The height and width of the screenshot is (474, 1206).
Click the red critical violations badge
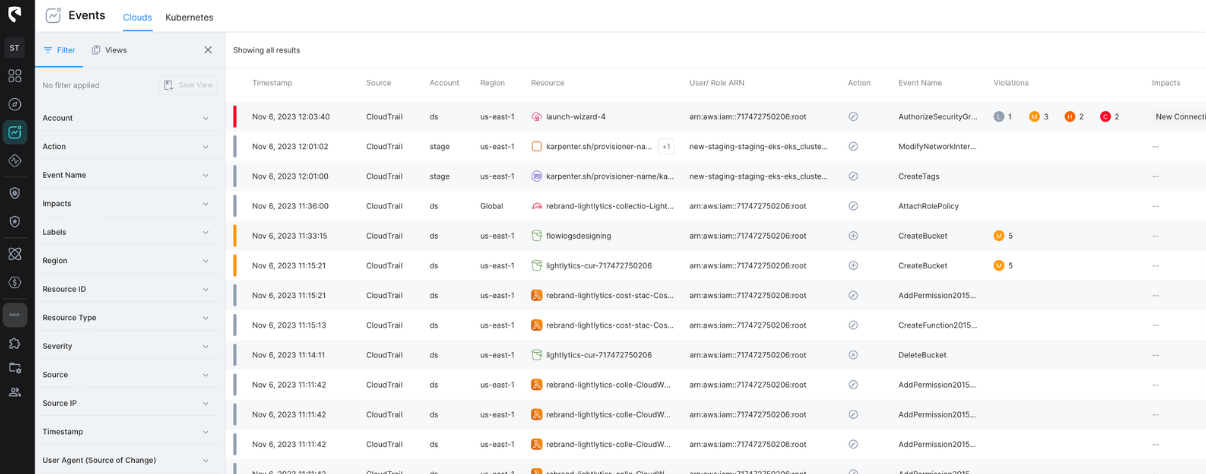(x=1105, y=117)
